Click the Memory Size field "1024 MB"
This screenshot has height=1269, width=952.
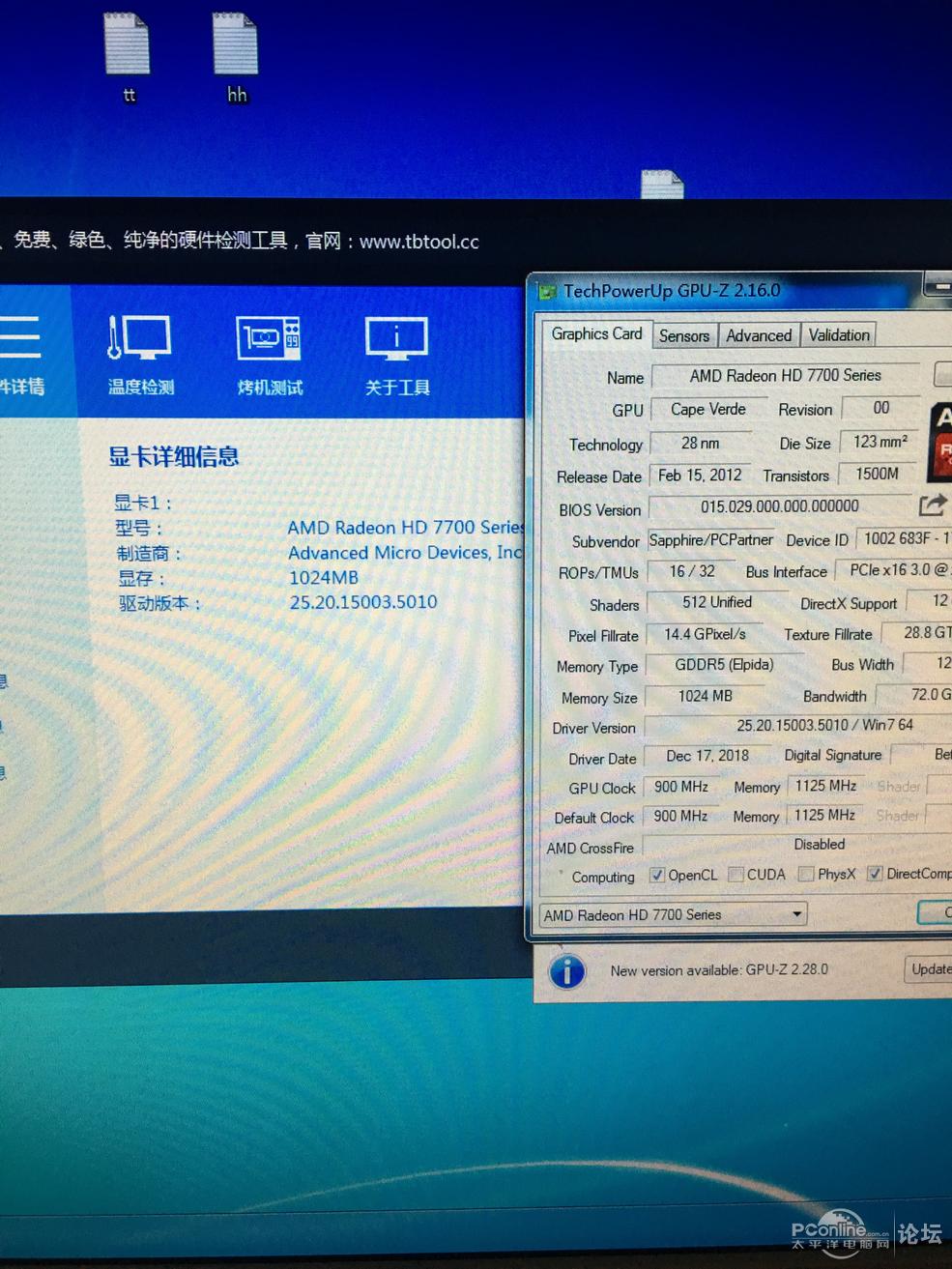706,696
